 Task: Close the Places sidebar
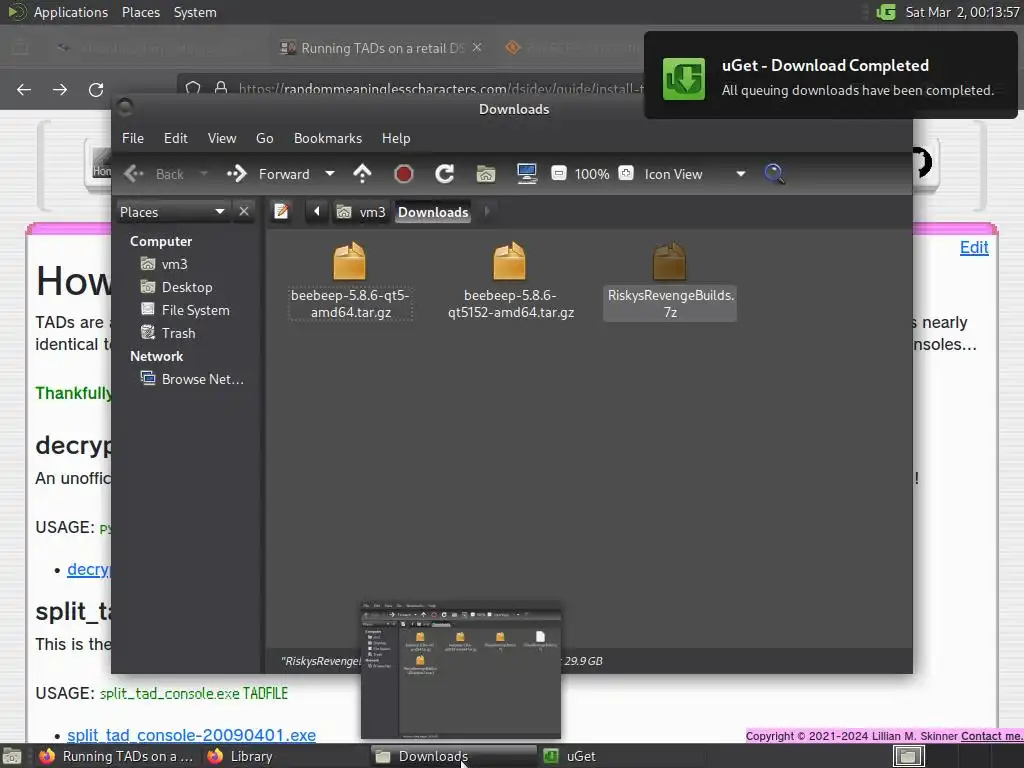pos(244,212)
